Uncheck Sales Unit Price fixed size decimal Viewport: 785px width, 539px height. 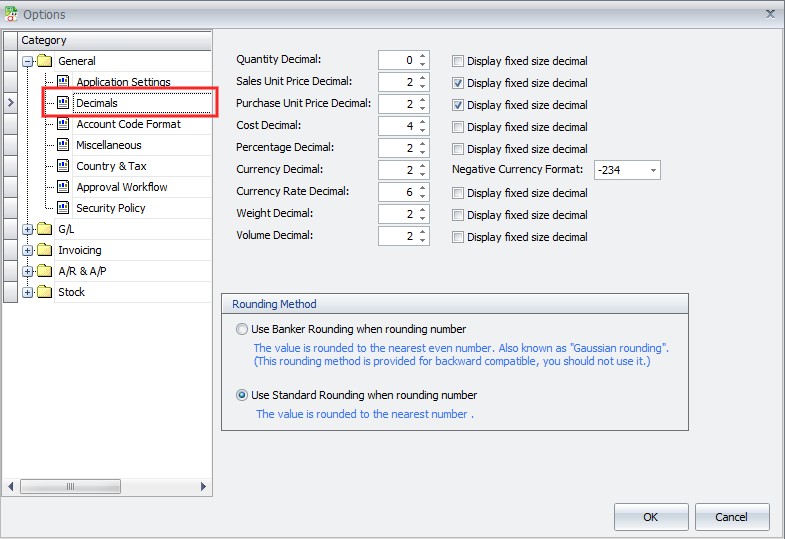[458, 83]
